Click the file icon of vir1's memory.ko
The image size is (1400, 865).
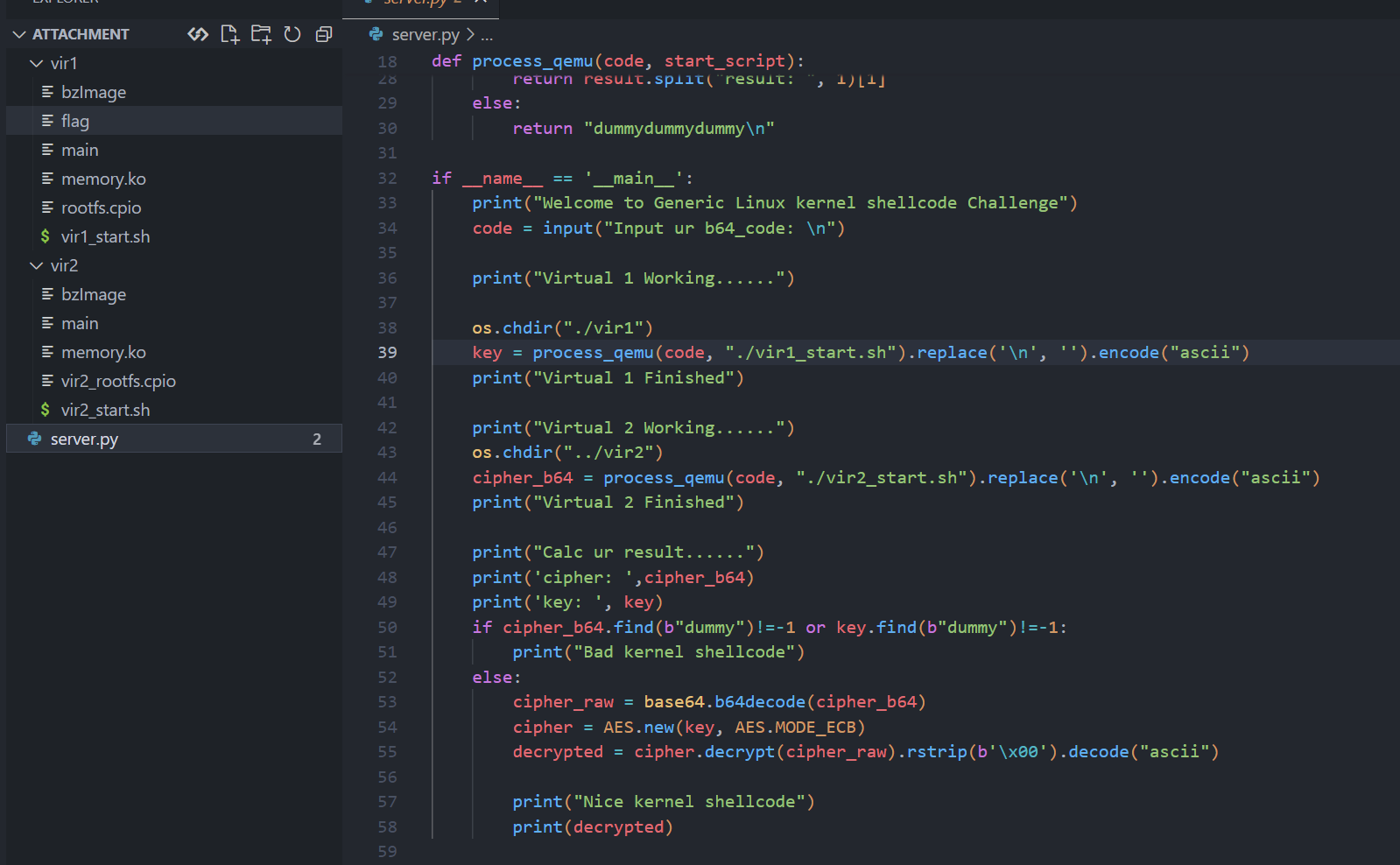[47, 179]
